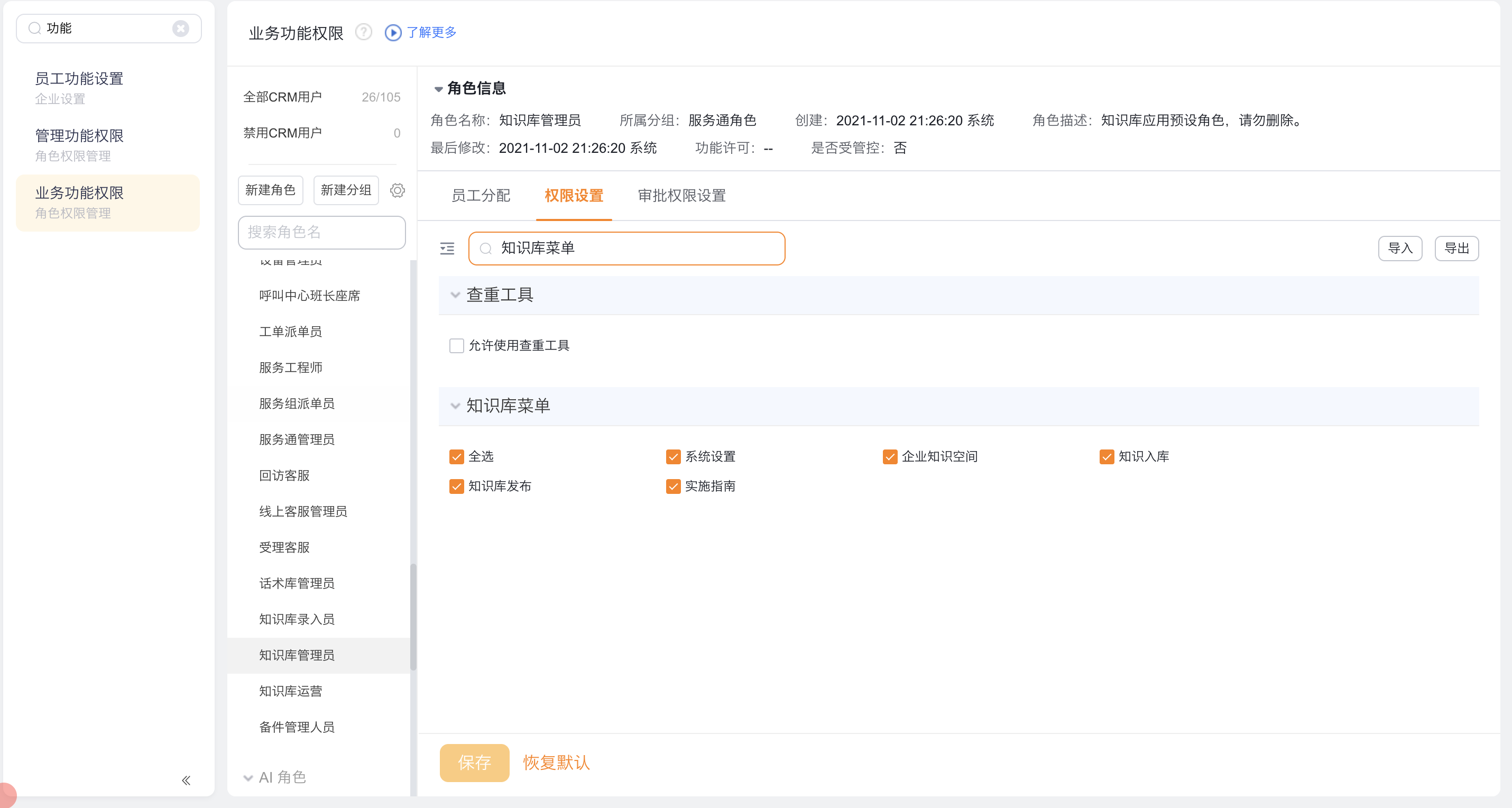Viewport: 1512px width, 808px height.
Task: Uncheck the 全选 checkbox
Action: [x=456, y=456]
